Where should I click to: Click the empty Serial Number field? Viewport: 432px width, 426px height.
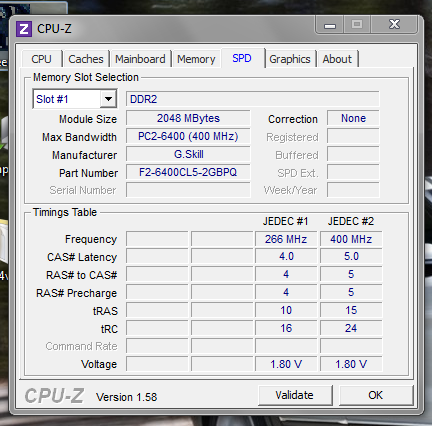pos(188,190)
